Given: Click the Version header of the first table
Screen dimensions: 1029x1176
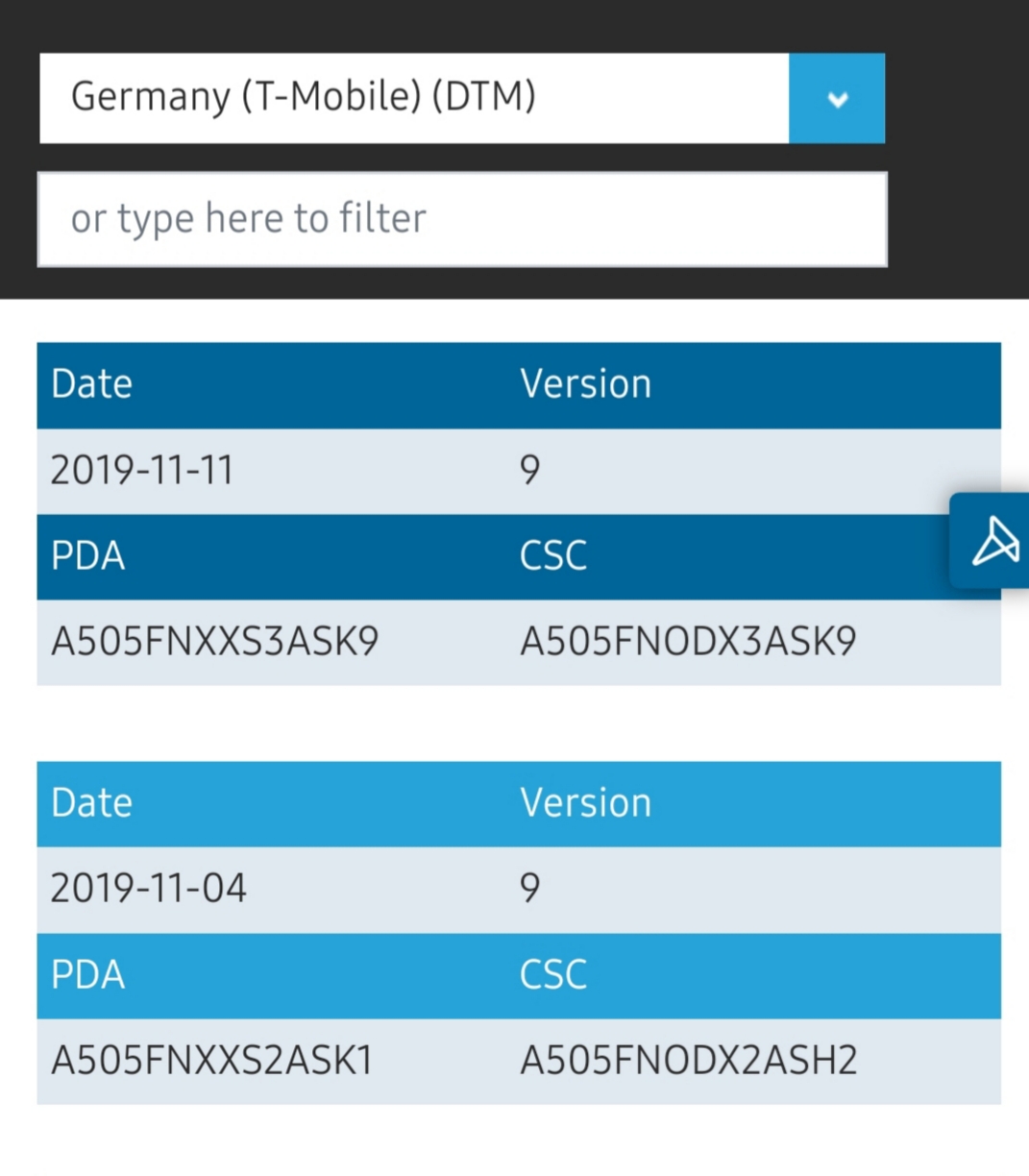Looking at the screenshot, I should click(586, 384).
